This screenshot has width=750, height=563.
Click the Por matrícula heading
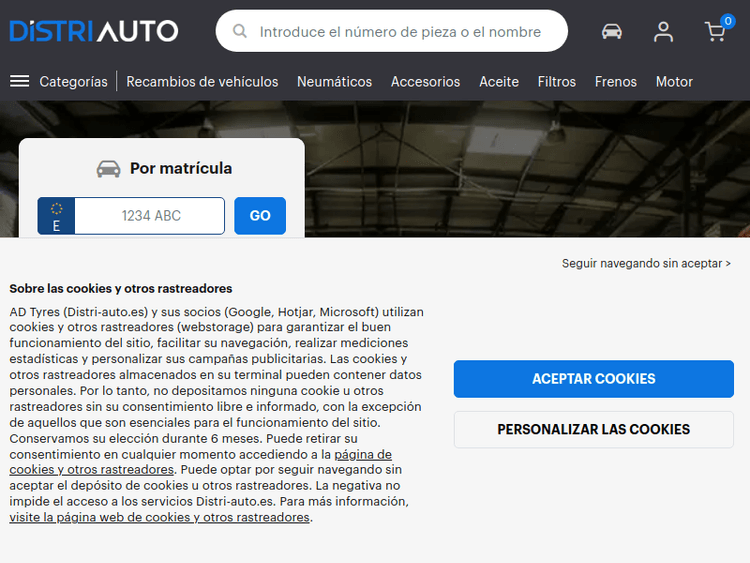click(181, 168)
